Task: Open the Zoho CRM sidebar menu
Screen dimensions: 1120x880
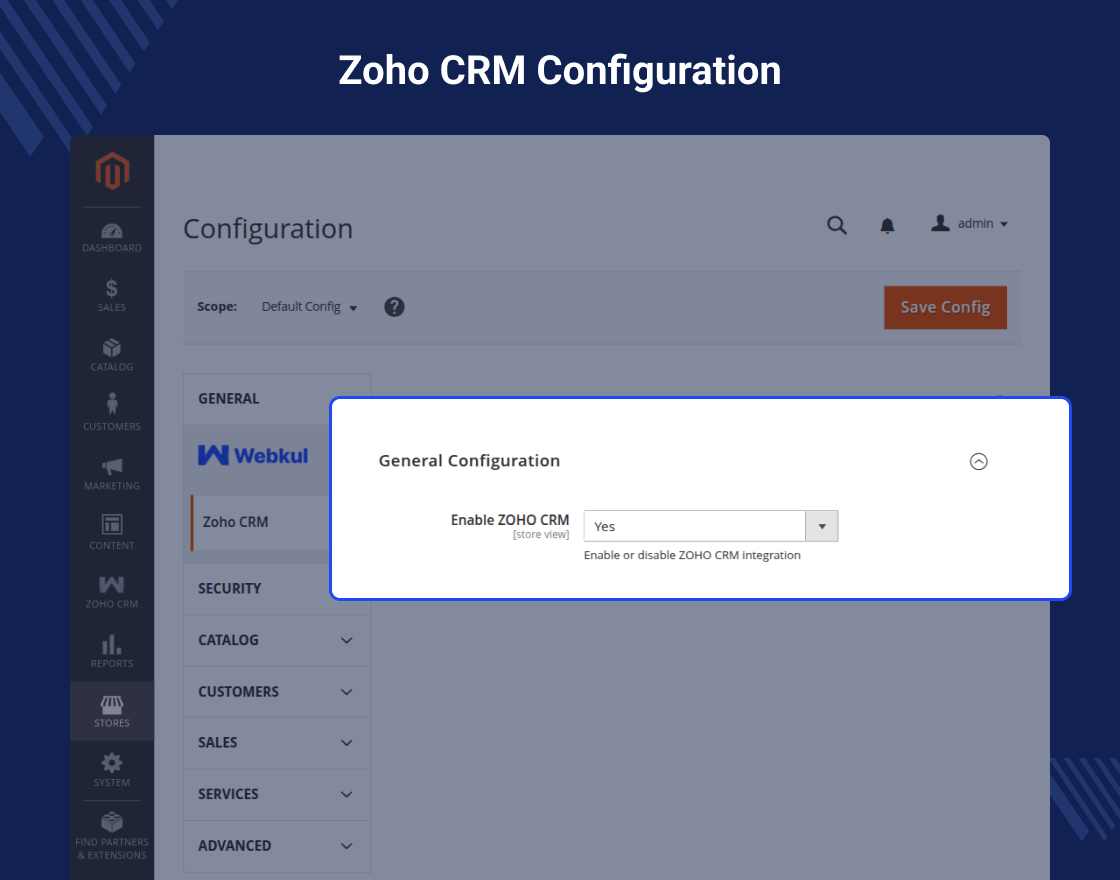Action: click(112, 592)
